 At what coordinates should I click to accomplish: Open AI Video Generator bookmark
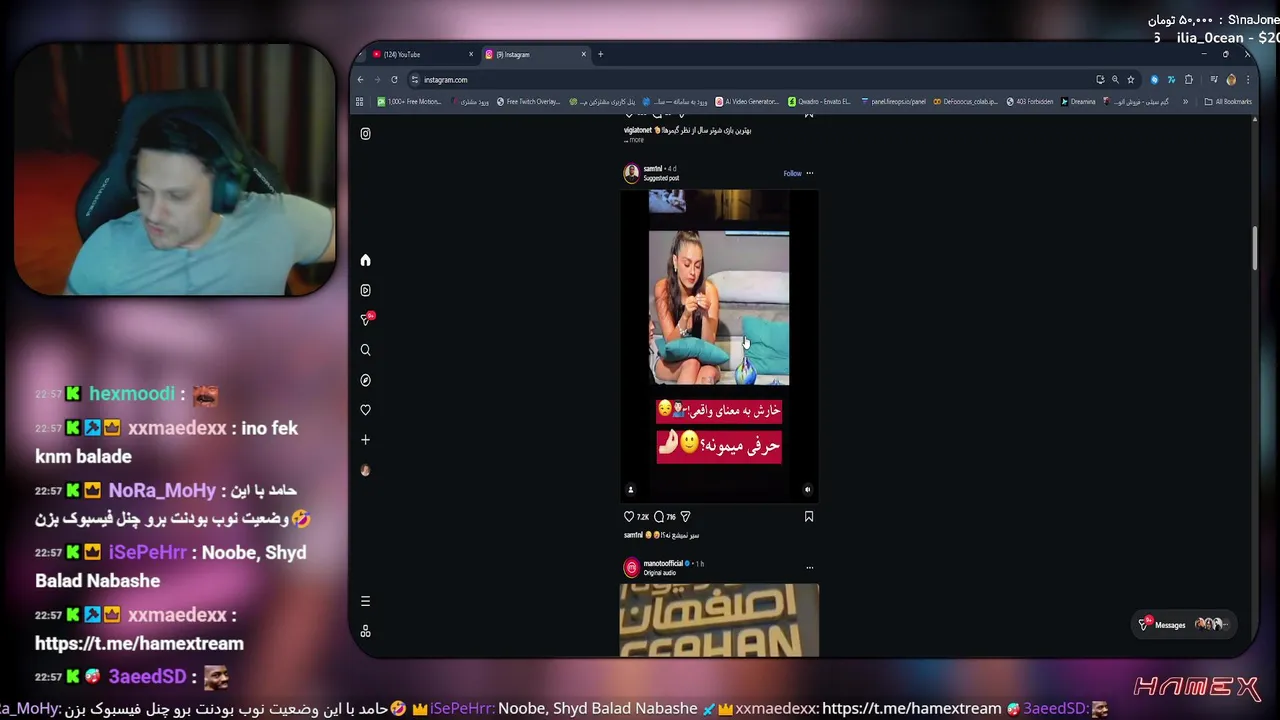click(747, 101)
